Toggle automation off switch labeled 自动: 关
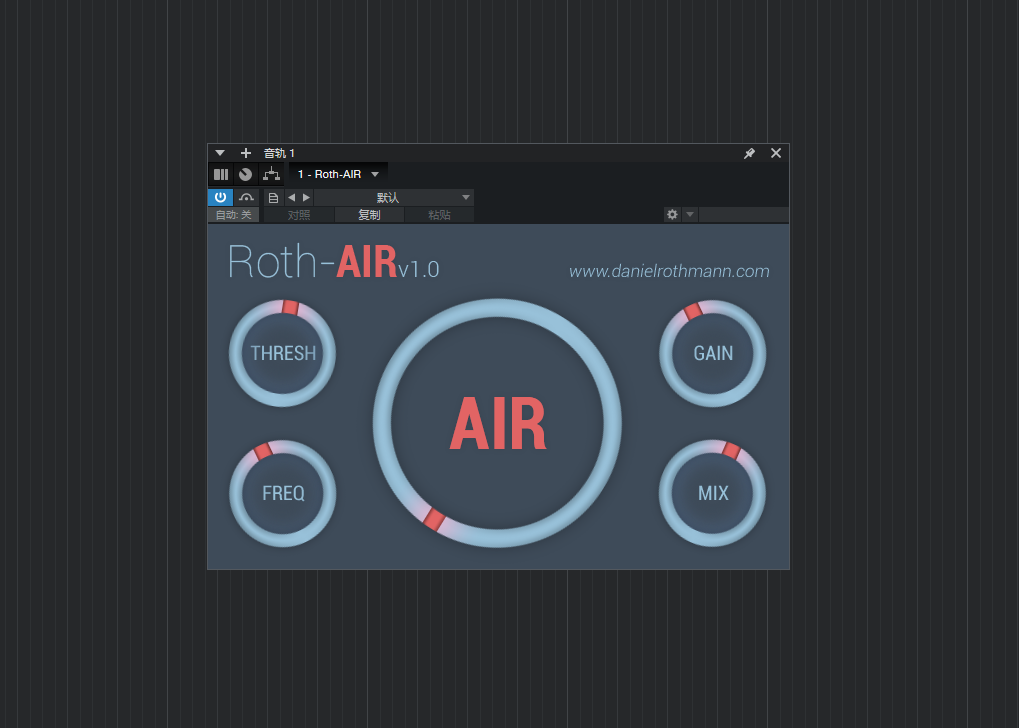 233,214
